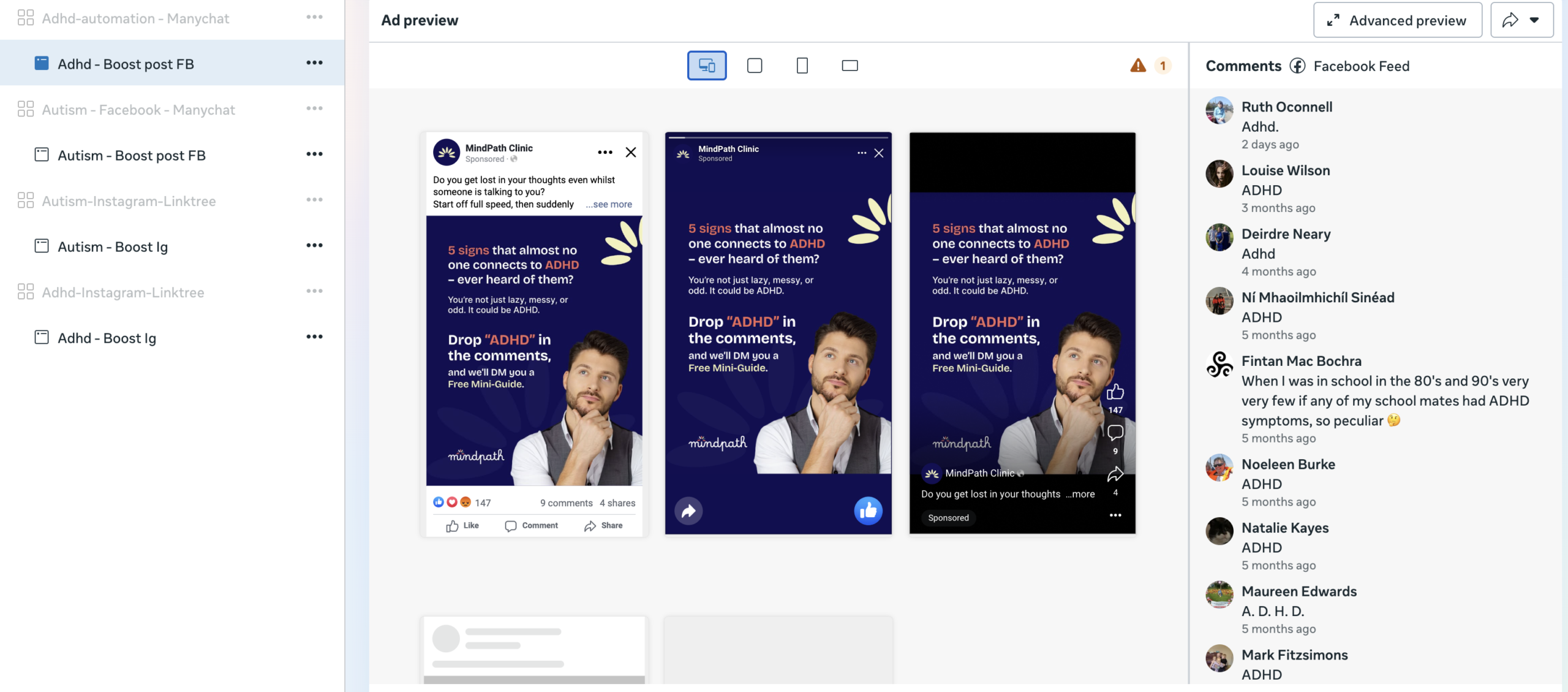Open the share dropdown arrow in header
The height and width of the screenshot is (692, 1568).
tap(1534, 20)
